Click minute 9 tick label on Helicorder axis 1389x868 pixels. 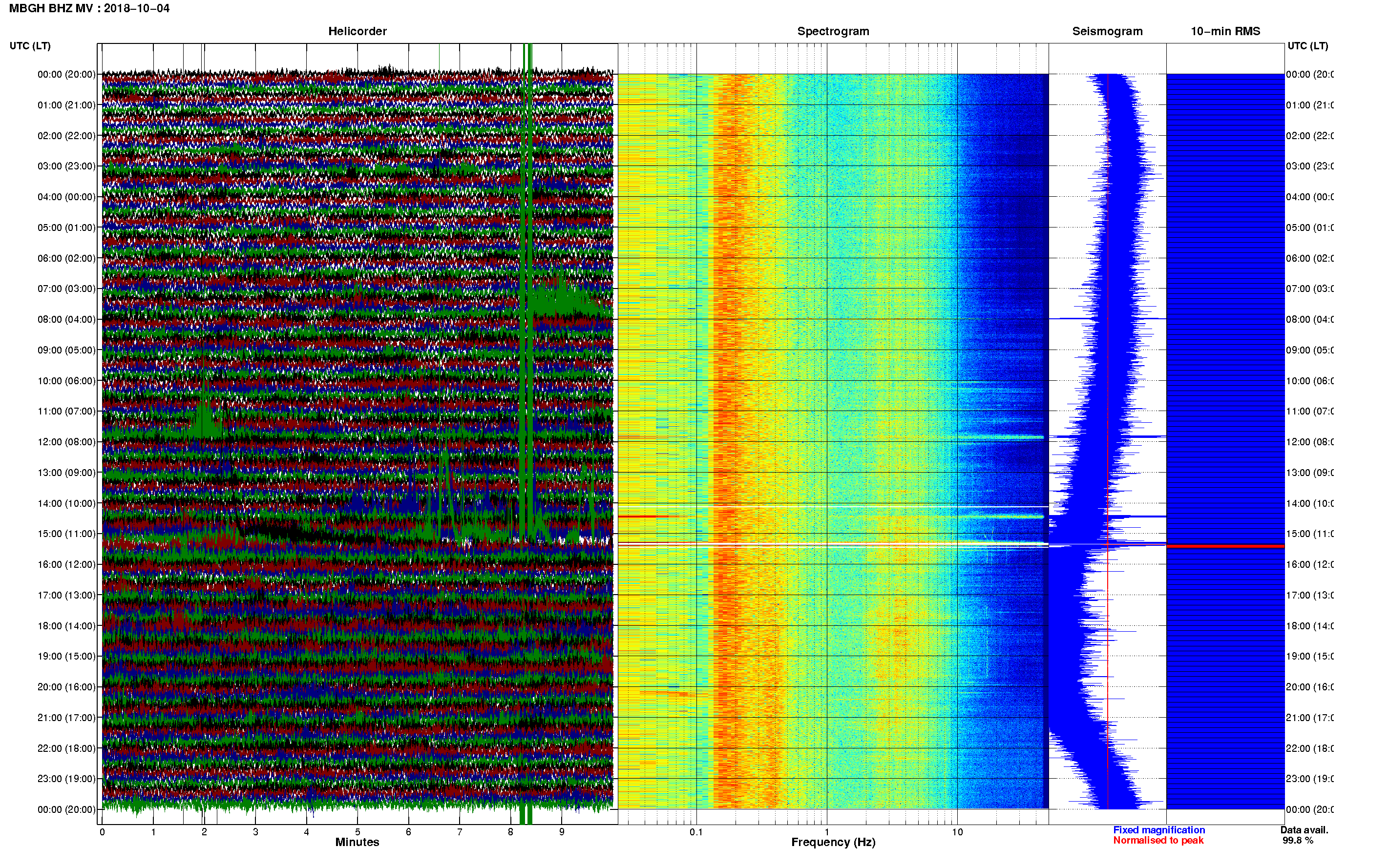click(x=562, y=832)
